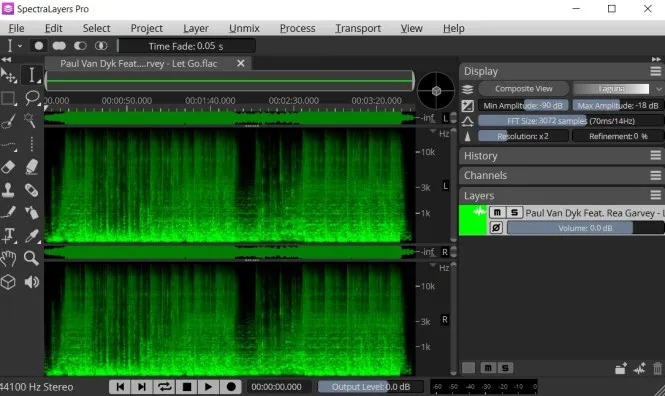Select the Brush Selection tool
Image resolution: width=665 pixels, height=396 pixels.
(8, 121)
